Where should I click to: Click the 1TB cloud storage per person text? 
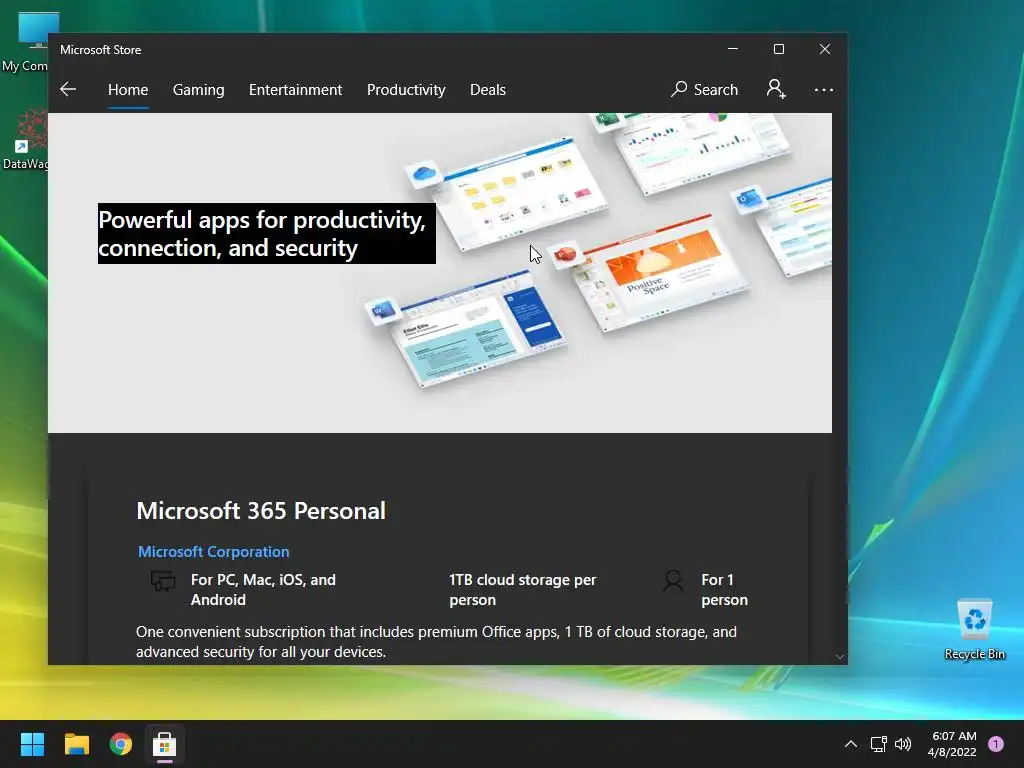click(x=522, y=590)
